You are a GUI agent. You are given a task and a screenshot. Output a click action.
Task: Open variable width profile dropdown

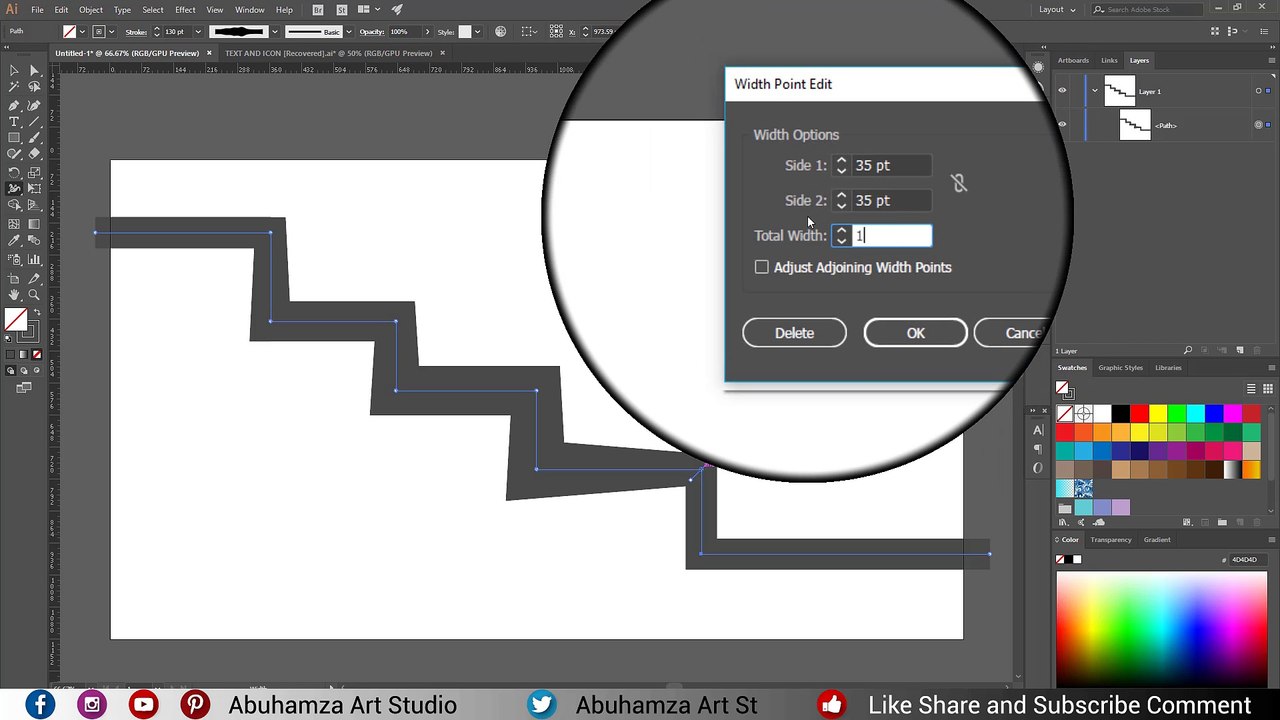click(274, 32)
